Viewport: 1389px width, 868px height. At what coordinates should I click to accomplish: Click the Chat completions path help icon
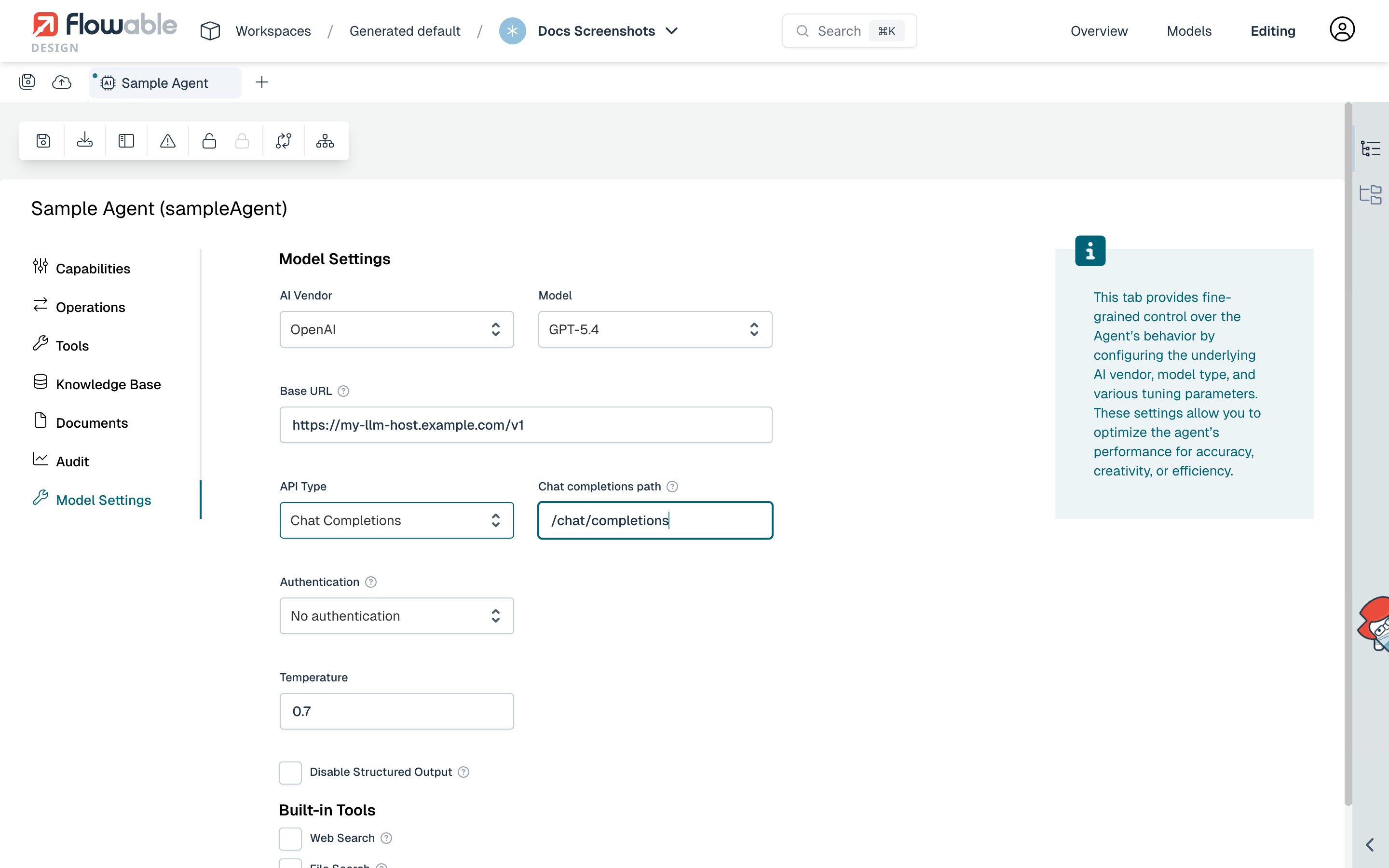coord(672,487)
